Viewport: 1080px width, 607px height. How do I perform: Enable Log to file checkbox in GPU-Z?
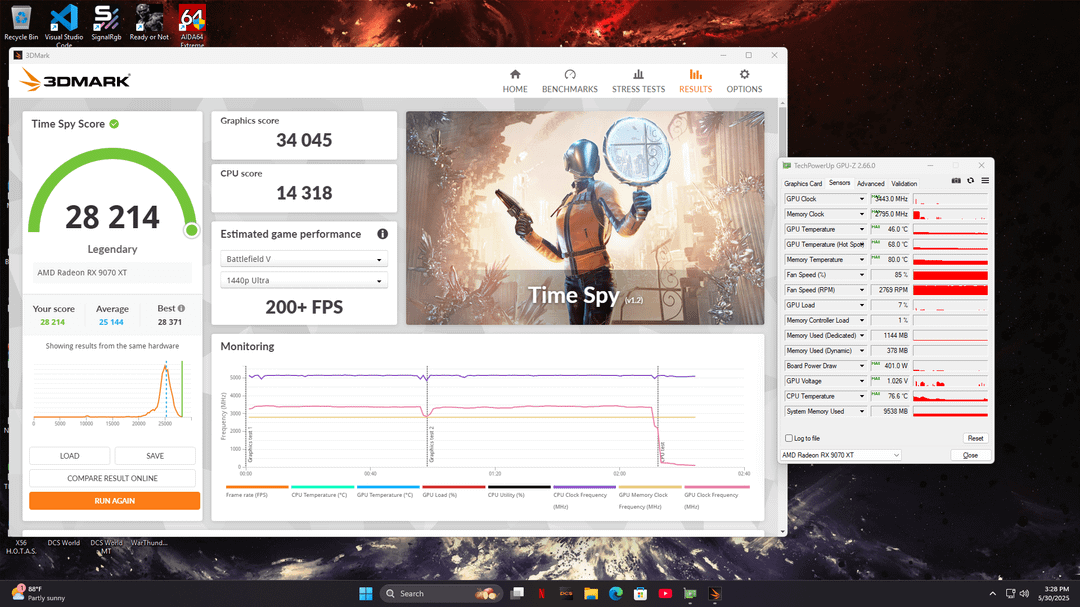(x=789, y=438)
